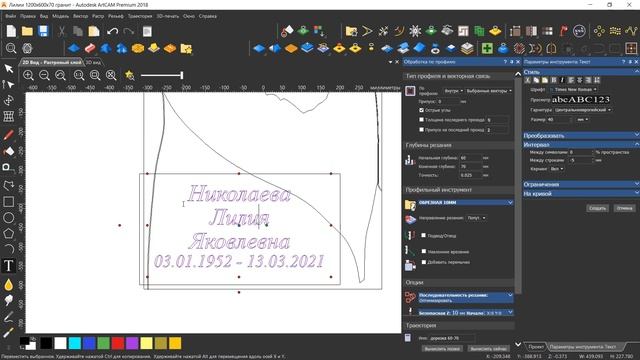640x360 pixels.
Task: Toggle bold text style button
Action: [x=553, y=80]
